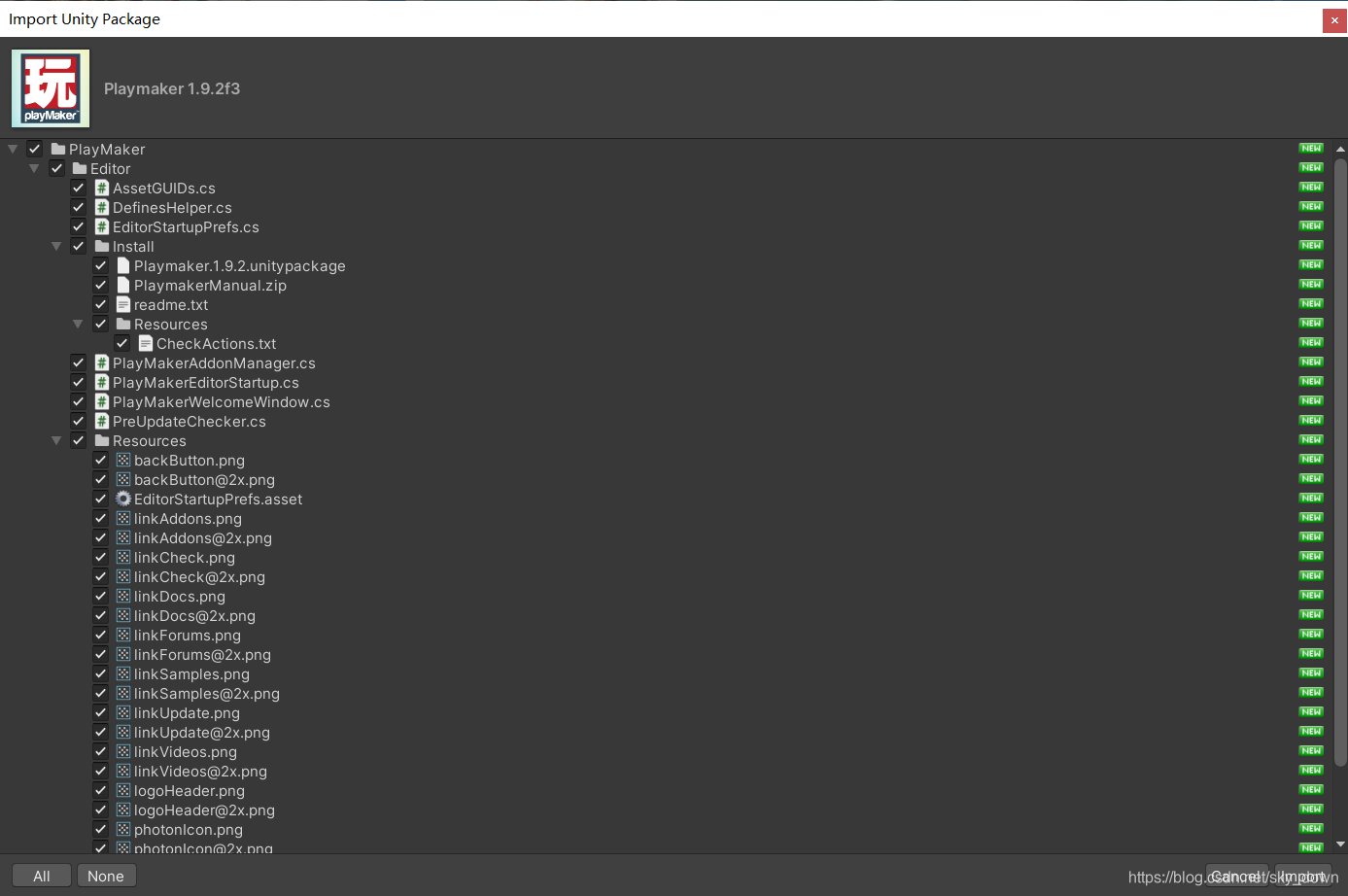Select the backButton@2x.png row
The width and height of the screenshot is (1348, 896).
[666, 479]
